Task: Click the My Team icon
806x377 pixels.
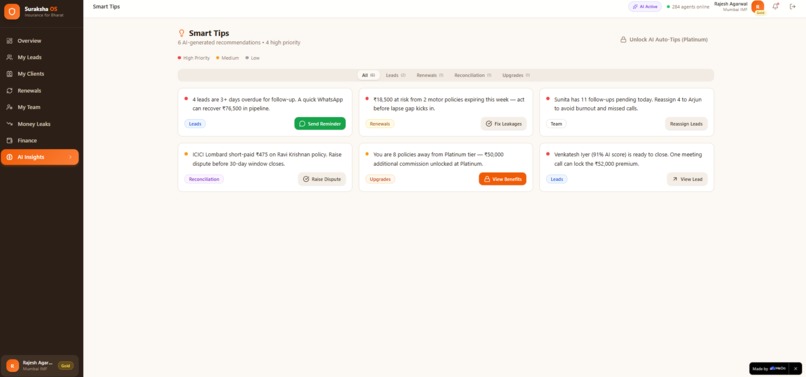Action: [9, 107]
